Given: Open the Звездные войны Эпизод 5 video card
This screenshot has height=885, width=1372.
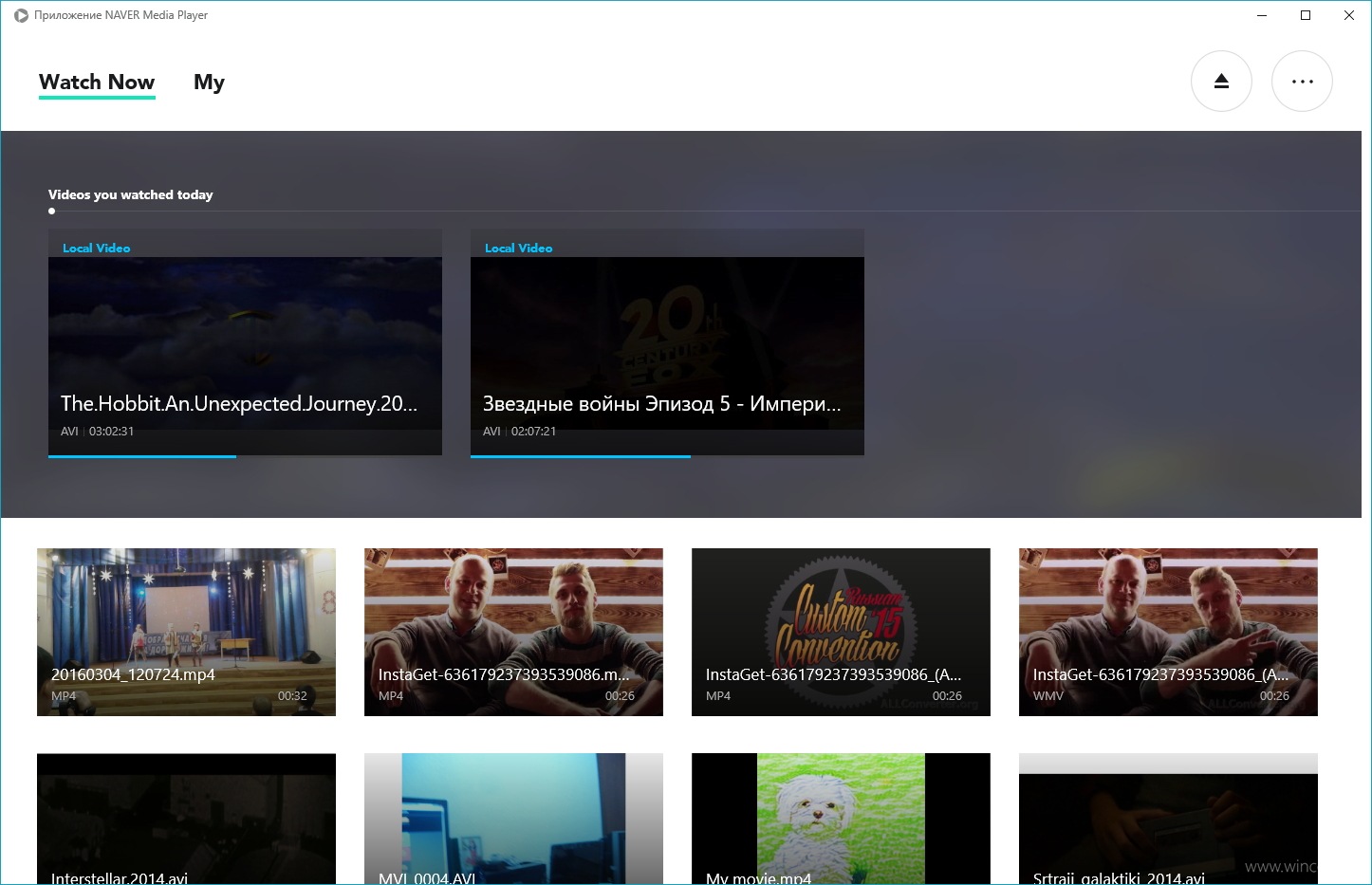Looking at the screenshot, I should 667,342.
